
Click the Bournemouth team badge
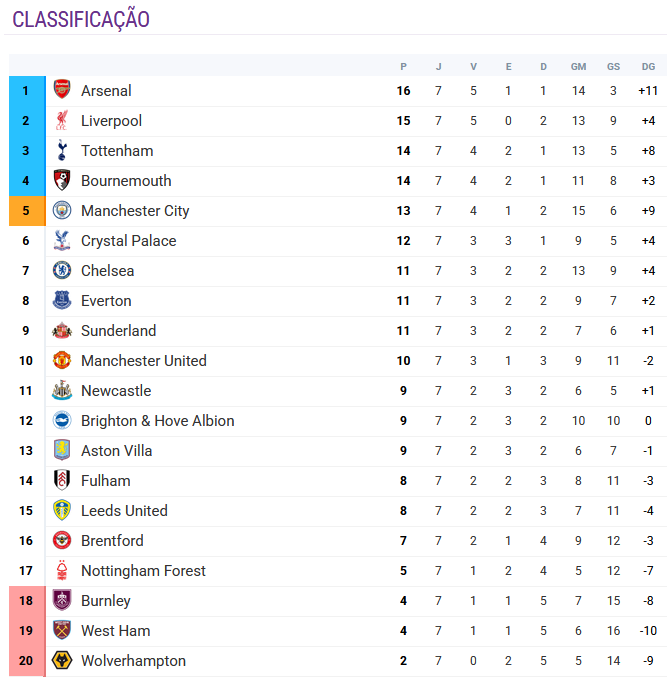pos(62,180)
